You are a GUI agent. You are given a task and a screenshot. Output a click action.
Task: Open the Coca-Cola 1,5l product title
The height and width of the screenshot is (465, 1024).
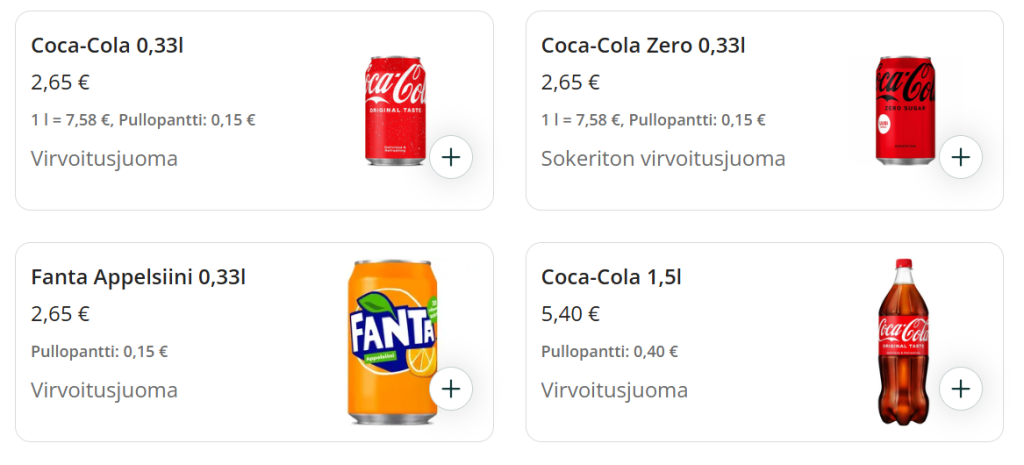click(x=611, y=276)
